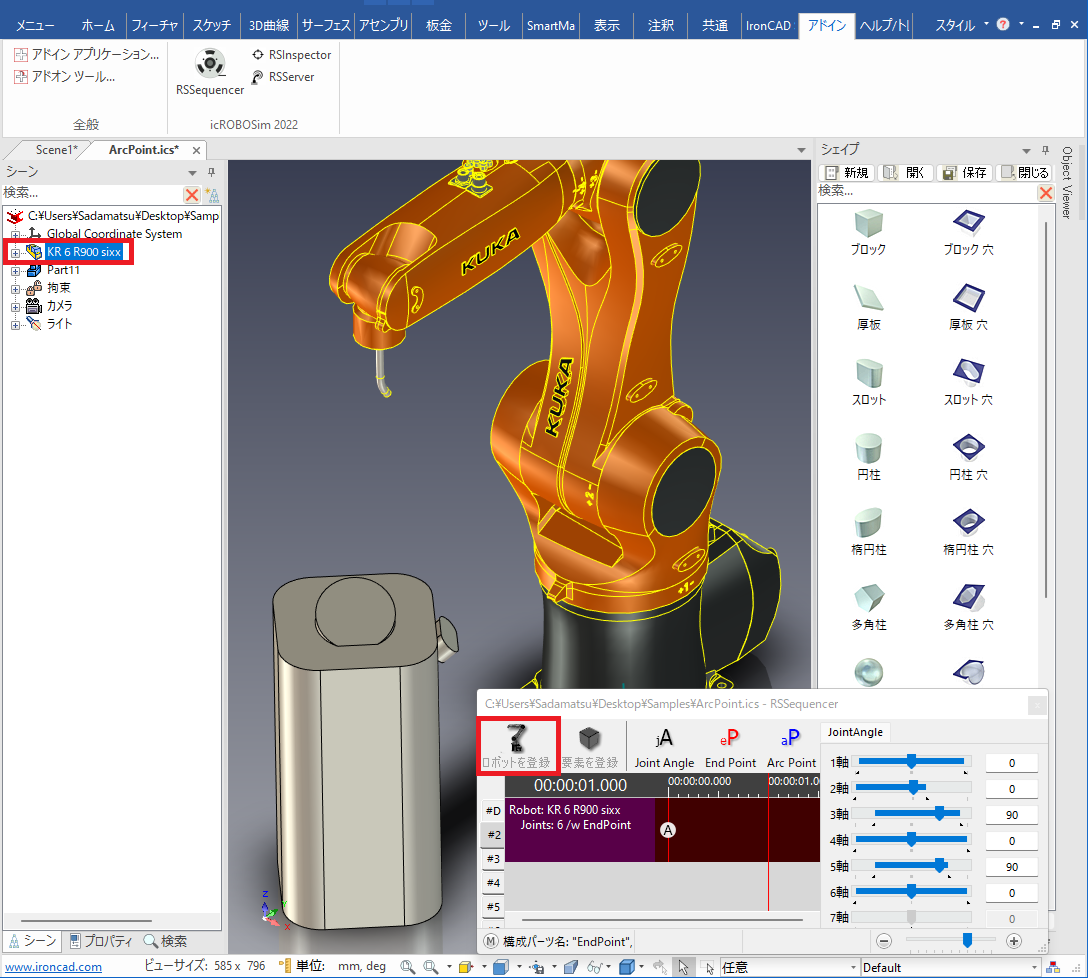Expand the KR 6 R900 sixx tree node
The width and height of the screenshot is (1088, 978).
pos(15,253)
